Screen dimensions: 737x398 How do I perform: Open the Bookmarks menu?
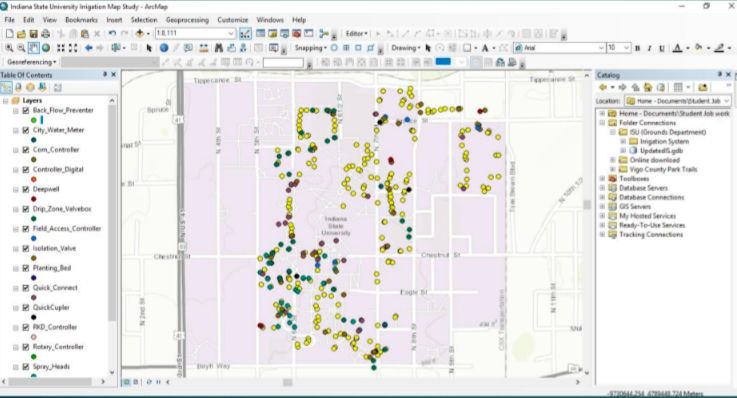(81, 20)
